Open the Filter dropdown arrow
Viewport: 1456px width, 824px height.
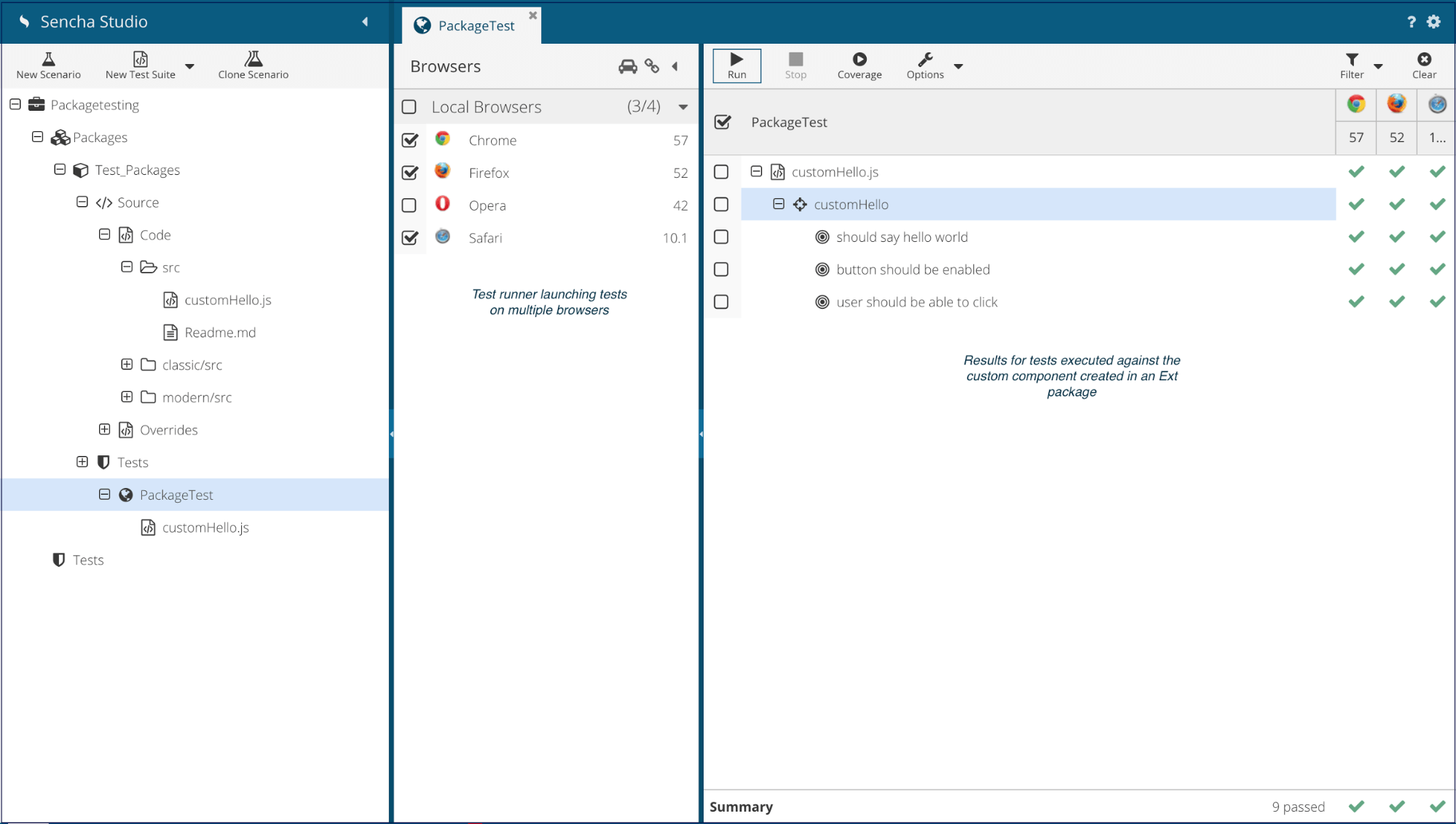pyautogui.click(x=1378, y=66)
